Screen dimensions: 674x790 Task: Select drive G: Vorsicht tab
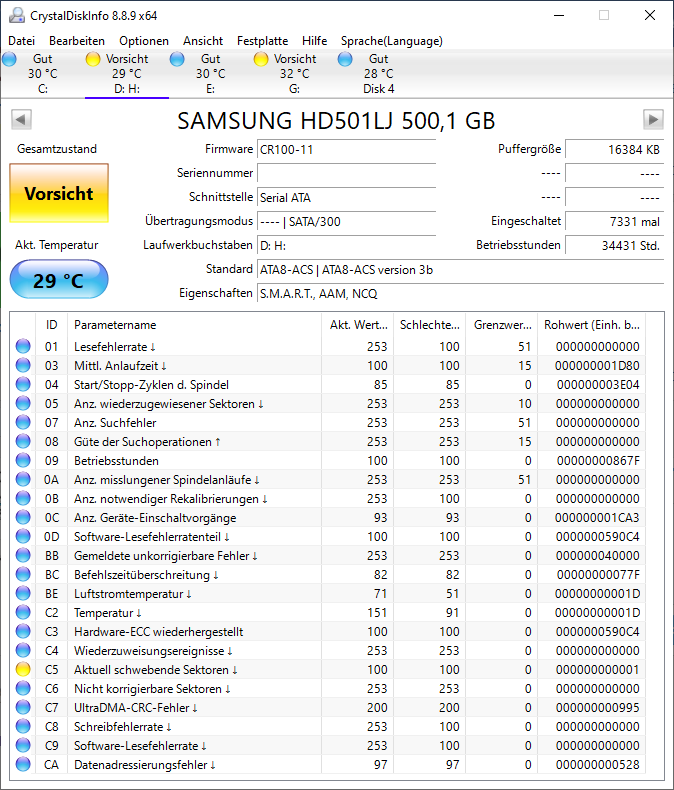[295, 74]
